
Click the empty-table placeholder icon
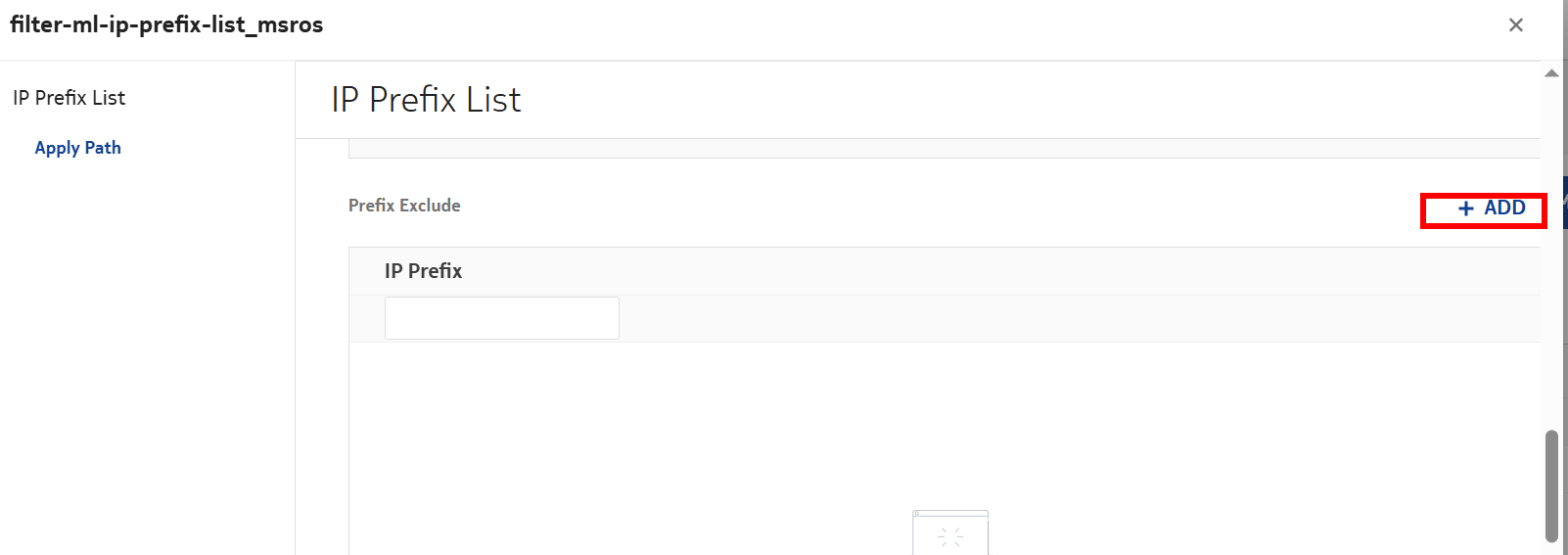point(949,532)
